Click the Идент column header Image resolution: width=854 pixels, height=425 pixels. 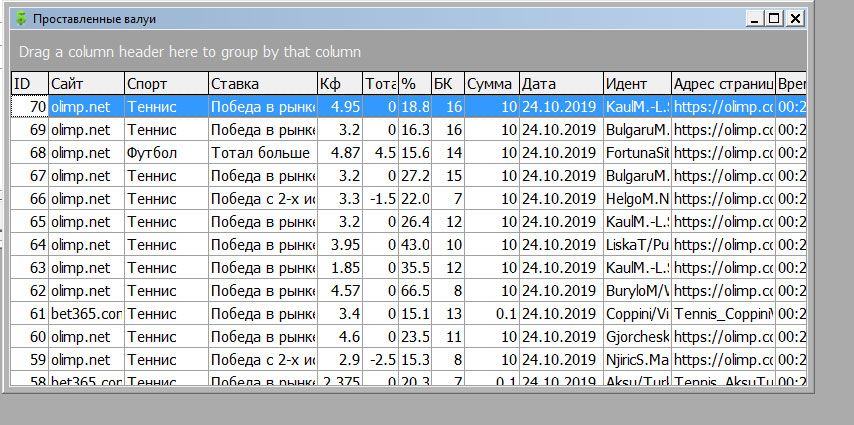636,84
